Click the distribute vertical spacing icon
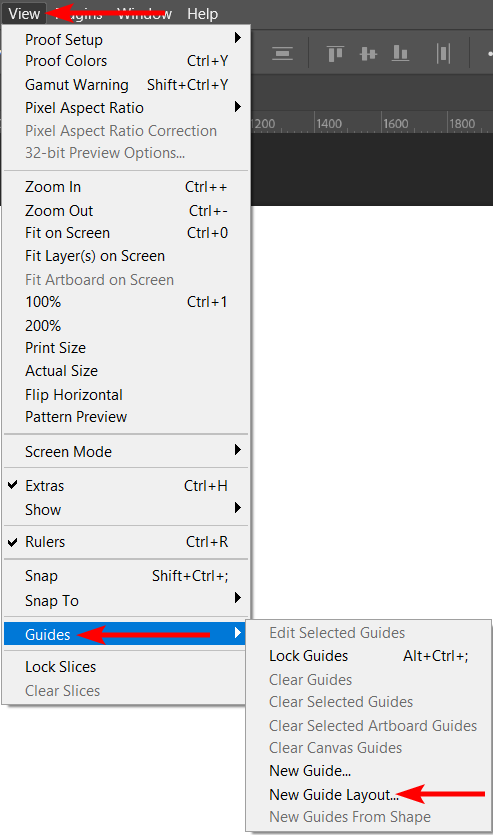 click(x=283, y=54)
